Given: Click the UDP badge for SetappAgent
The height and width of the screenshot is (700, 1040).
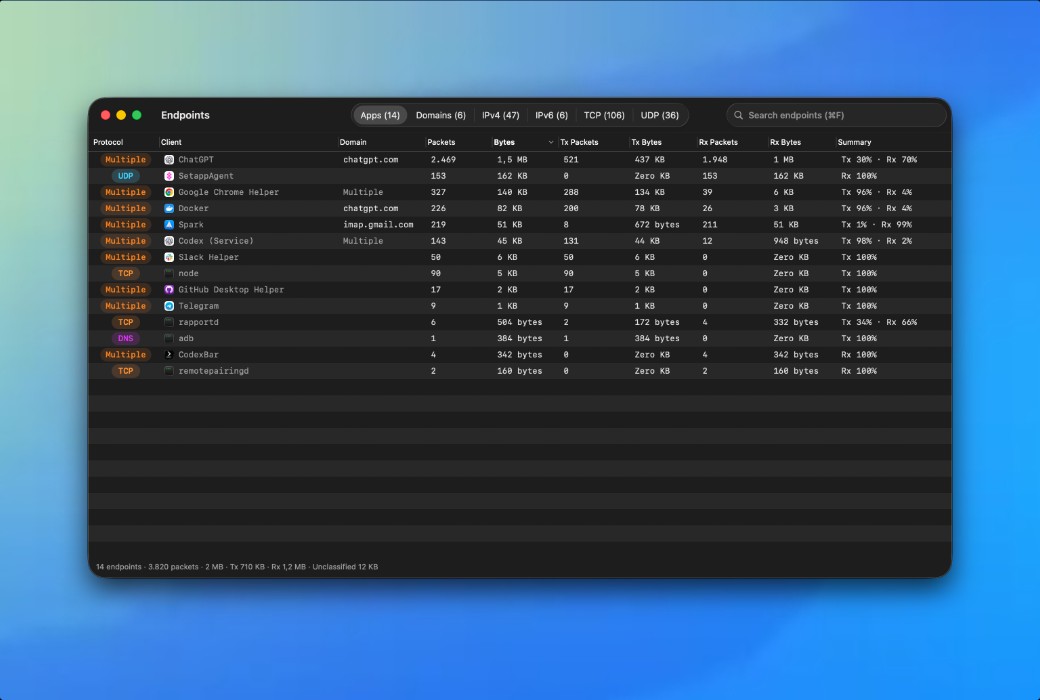Looking at the screenshot, I should (125, 176).
